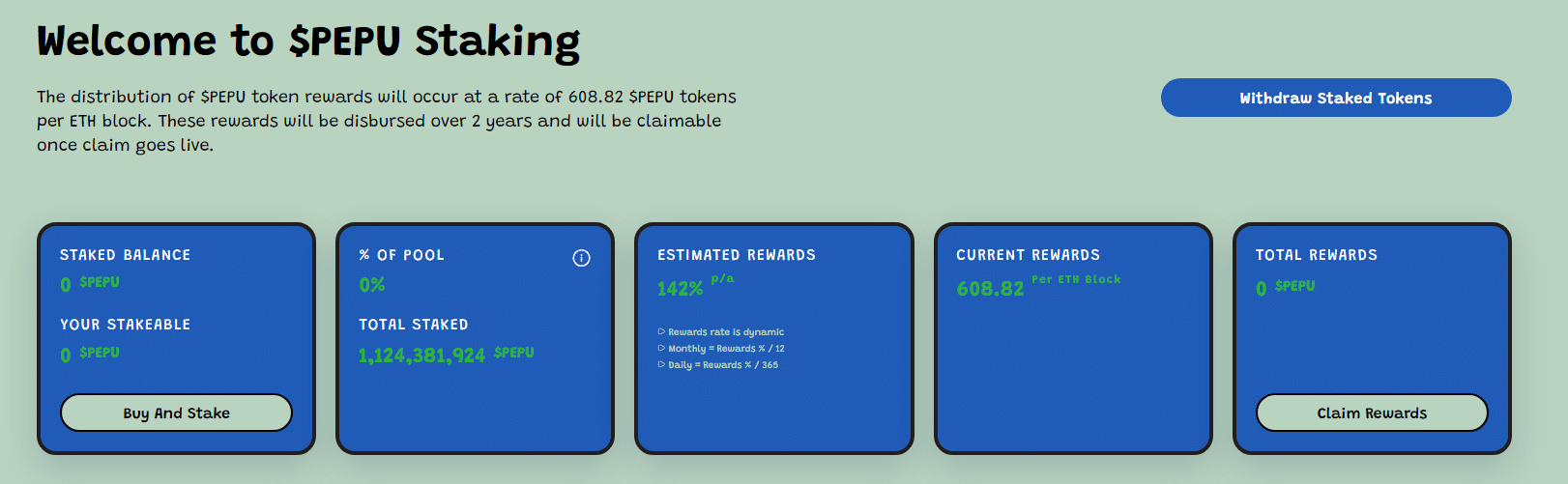
Task: Click the 'Daily = Rewards % / 365' note
Action: tap(722, 365)
